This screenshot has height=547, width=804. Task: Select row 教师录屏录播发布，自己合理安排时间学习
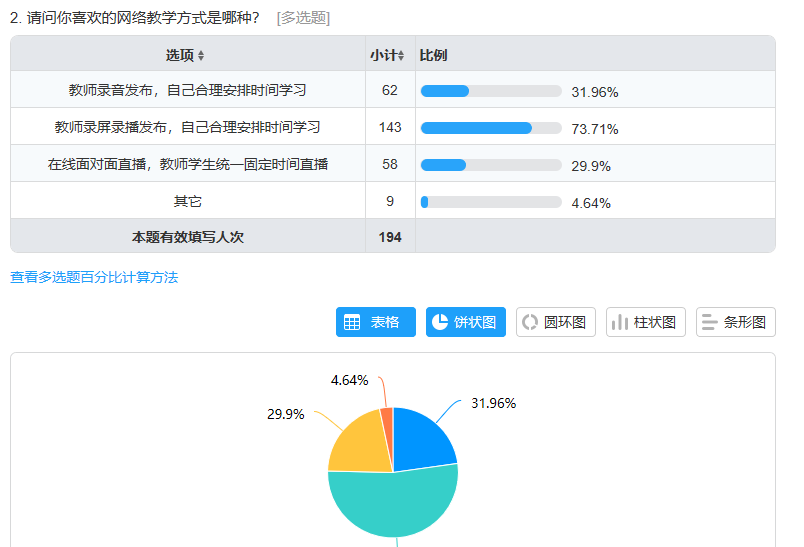pyautogui.click(x=393, y=127)
